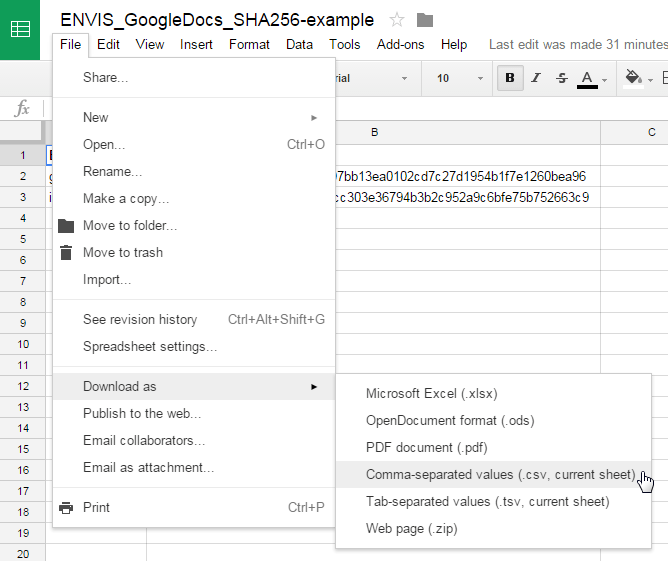Image resolution: width=668 pixels, height=561 pixels.
Task: Toggle italic formatting
Action: coord(536,78)
